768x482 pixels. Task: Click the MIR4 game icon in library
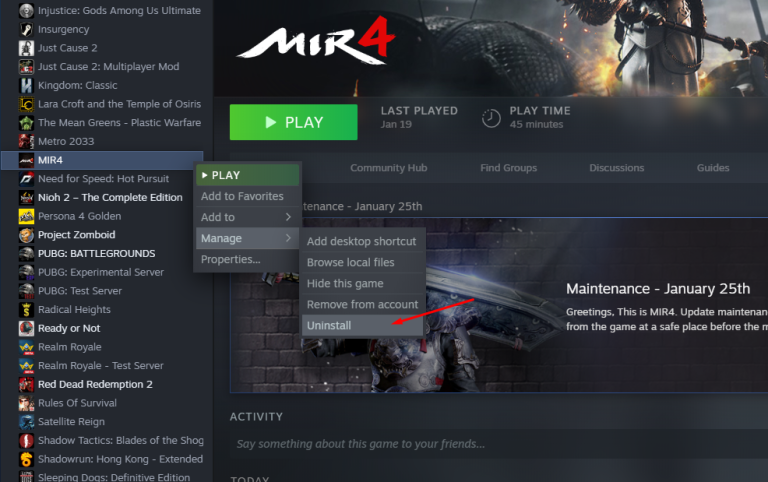point(26,160)
